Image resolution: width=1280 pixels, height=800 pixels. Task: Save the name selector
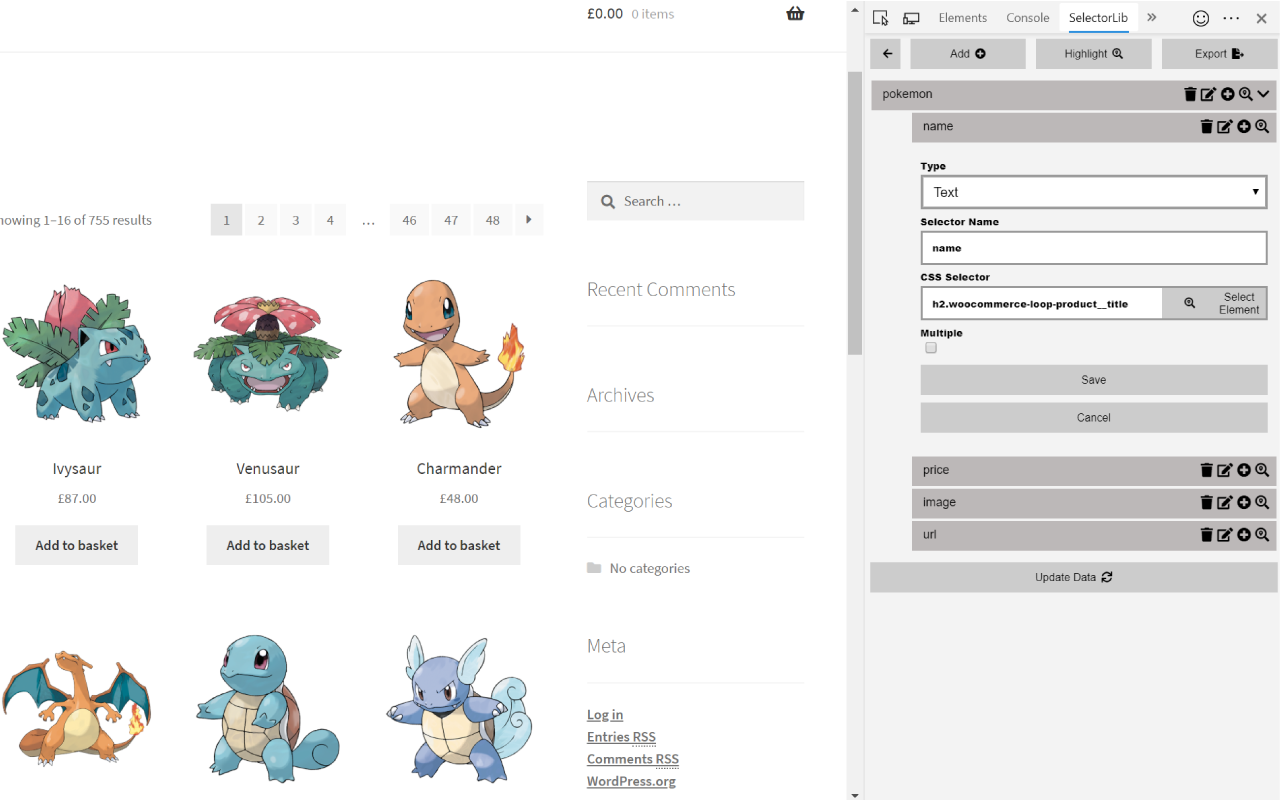tap(1094, 380)
